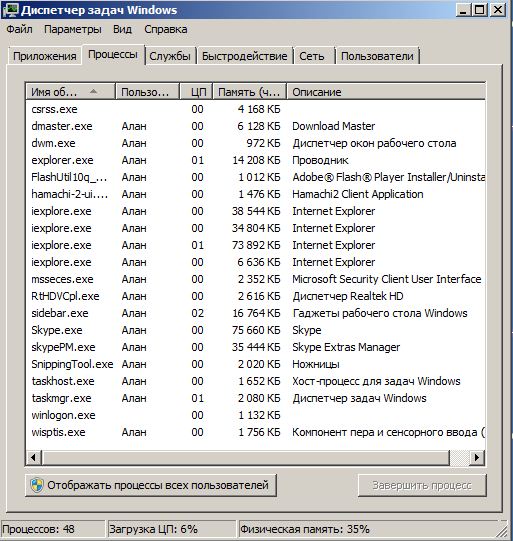Select the FlashUtil10q process row

[x=255, y=177]
